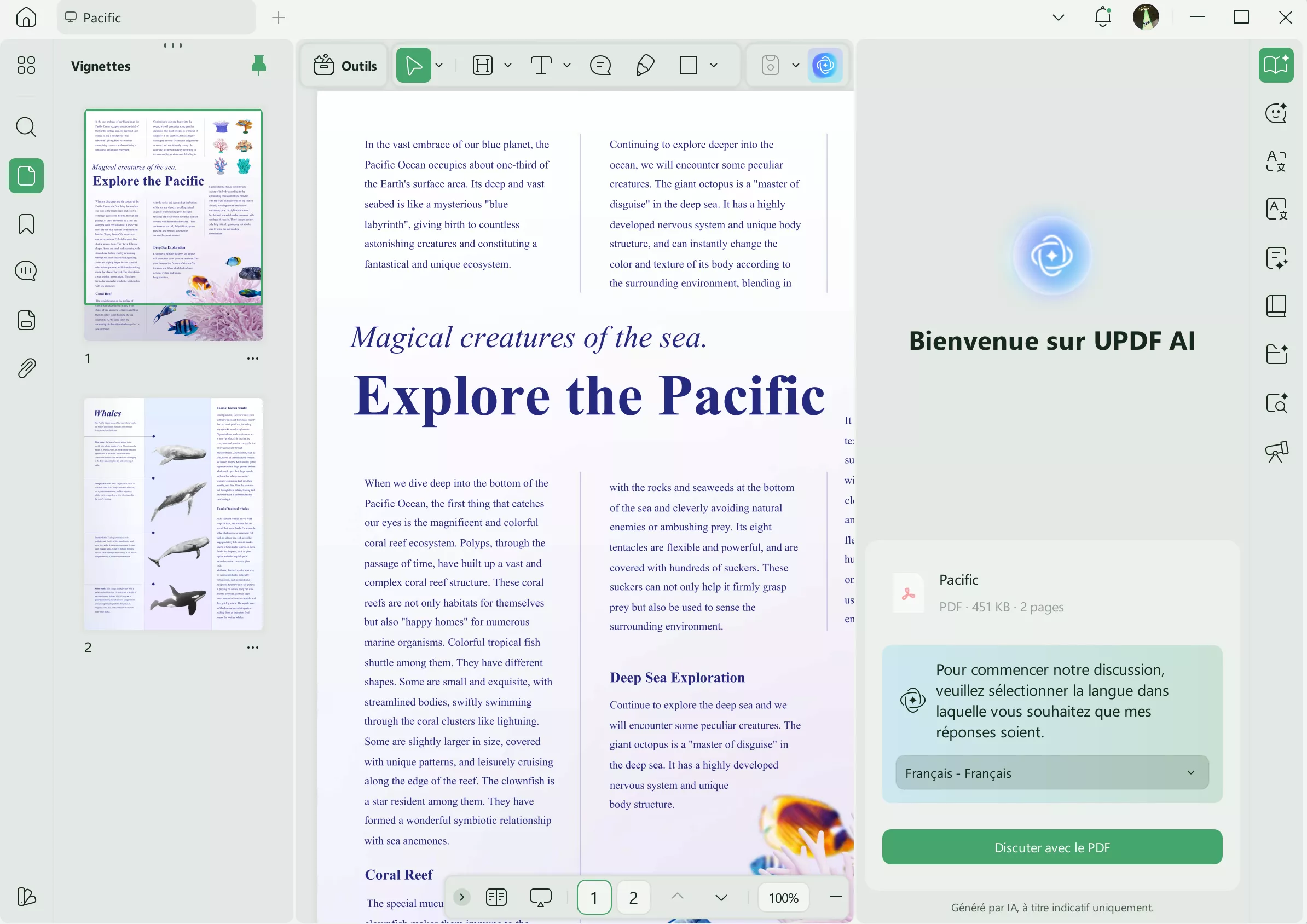Unpin the Vignettes panel with pin icon
1307x924 pixels.
point(258,66)
